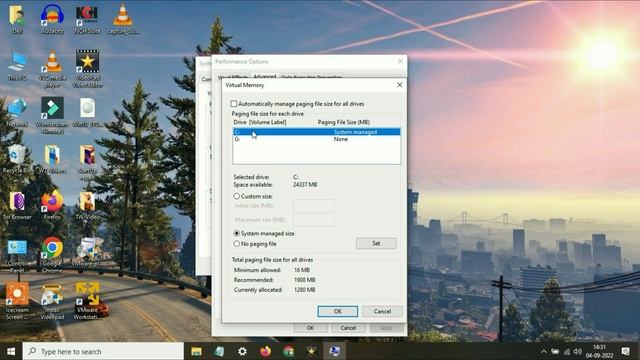Open the battery icon in system tray
Viewport: 640px width, 360px height.
555,351
